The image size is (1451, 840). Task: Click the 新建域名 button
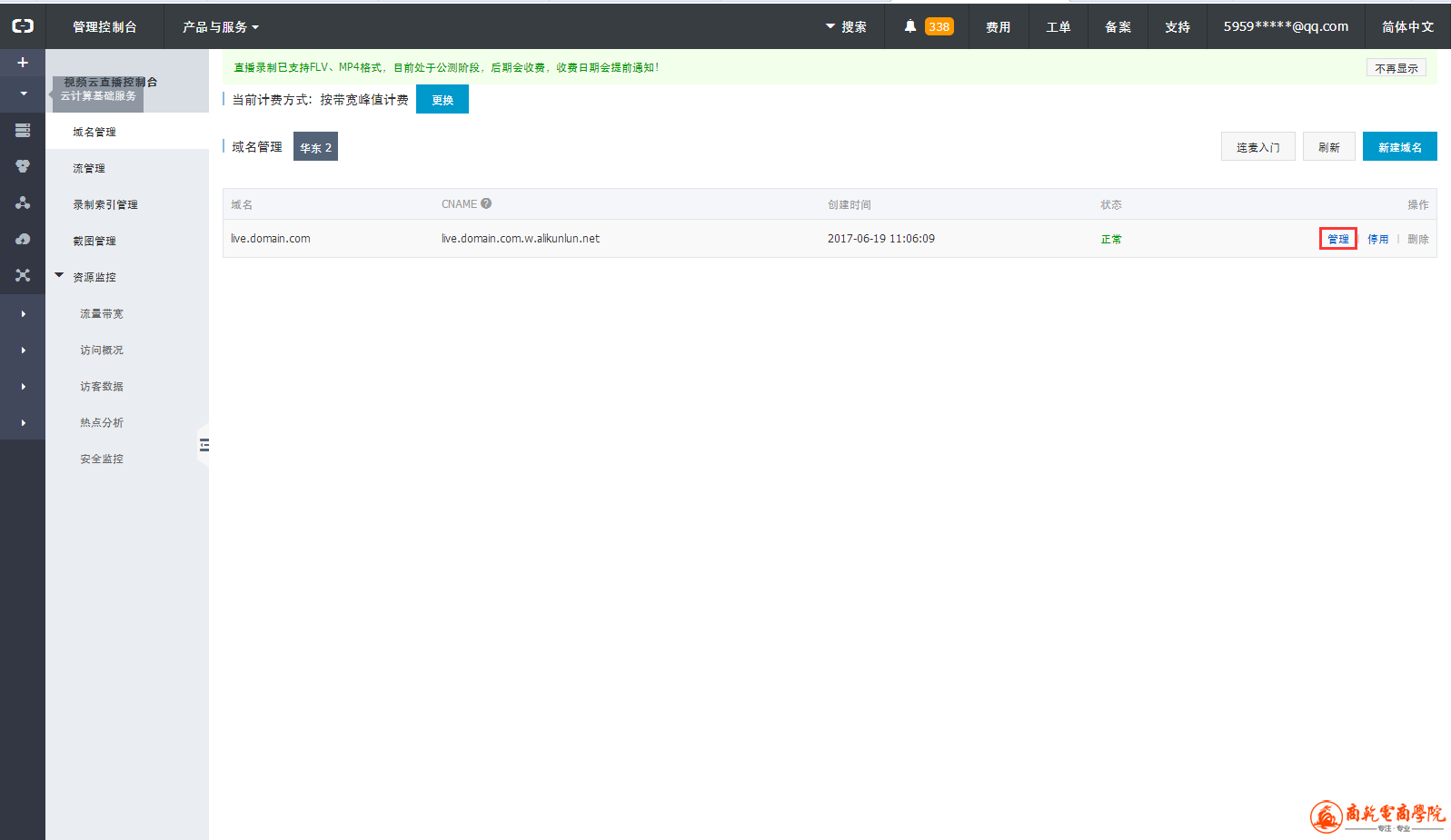point(1399,147)
